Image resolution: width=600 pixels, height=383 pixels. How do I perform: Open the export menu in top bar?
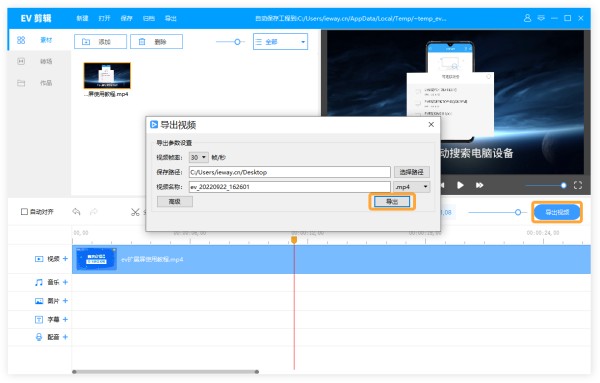[x=171, y=18]
